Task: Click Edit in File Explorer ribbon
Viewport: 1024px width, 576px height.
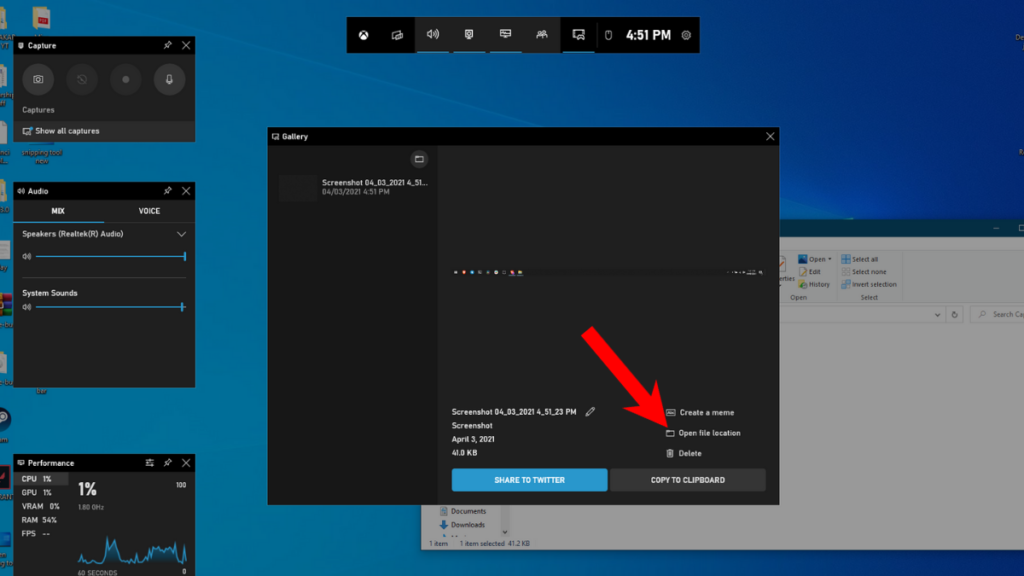Action: (x=809, y=272)
